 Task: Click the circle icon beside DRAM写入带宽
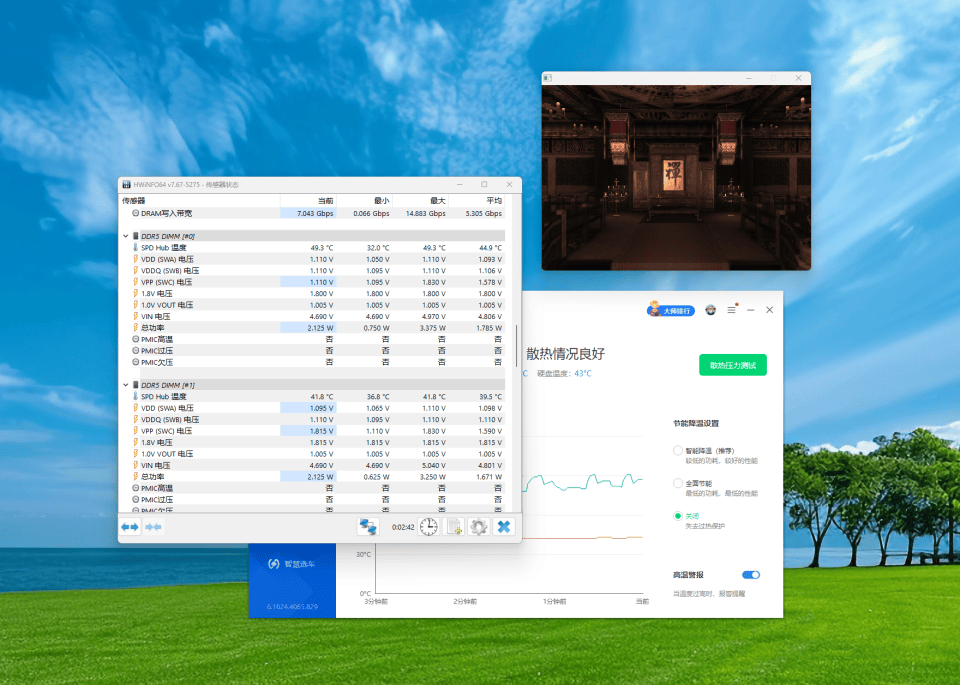coord(136,214)
